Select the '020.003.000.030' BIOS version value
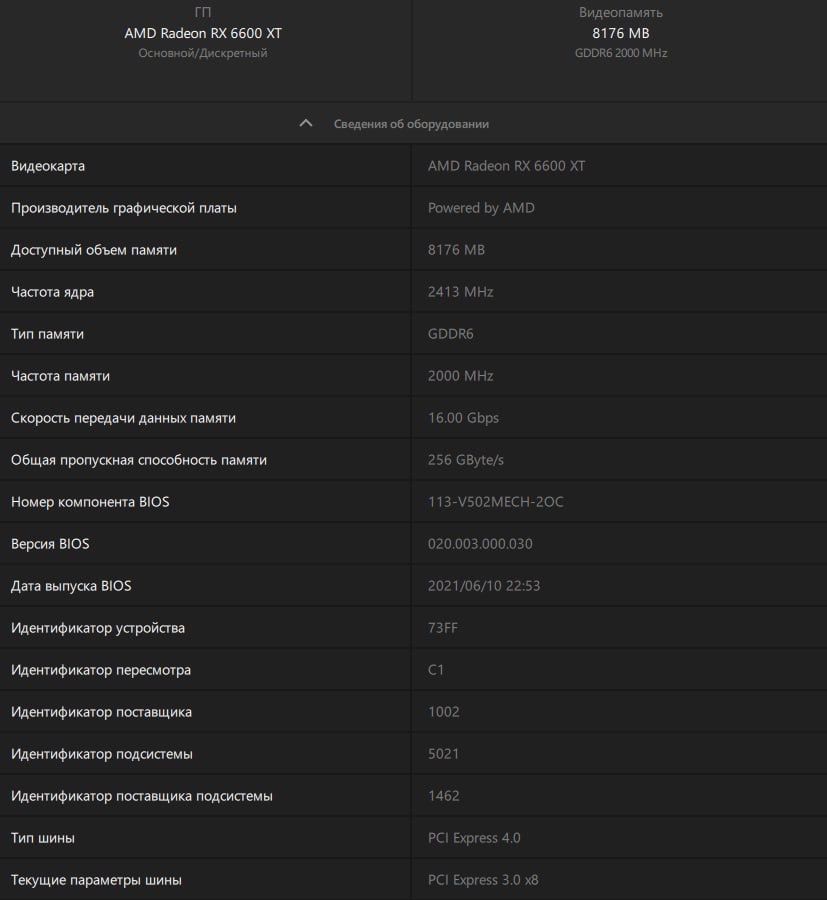 480,544
